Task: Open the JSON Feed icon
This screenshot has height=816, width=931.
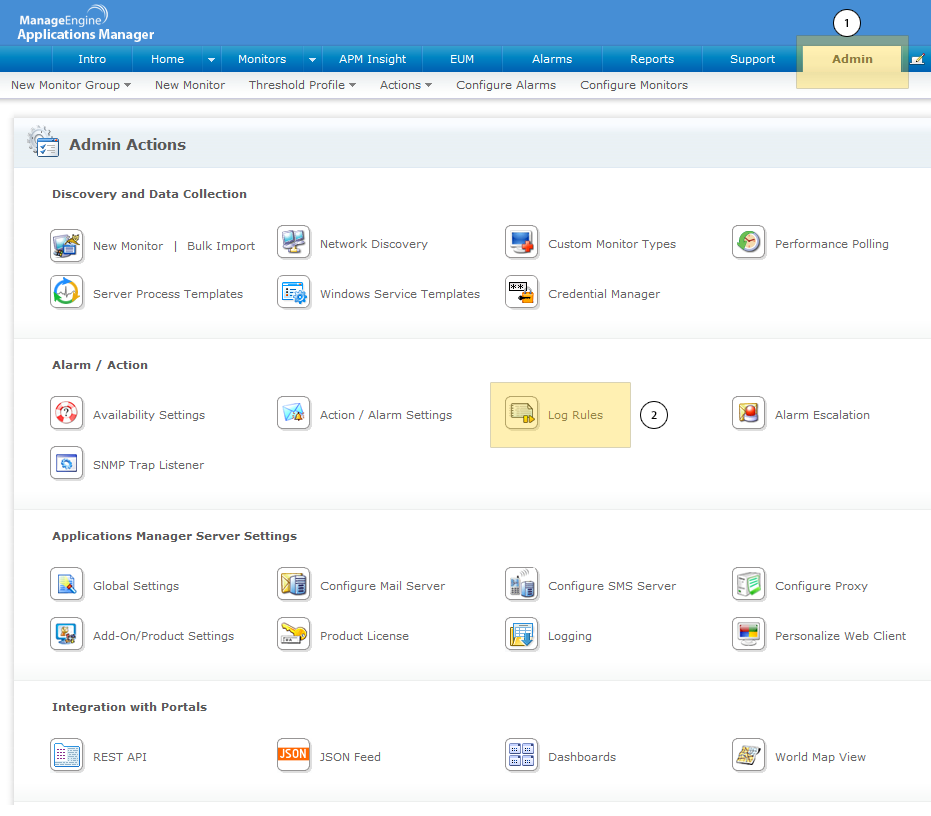Action: tap(293, 756)
